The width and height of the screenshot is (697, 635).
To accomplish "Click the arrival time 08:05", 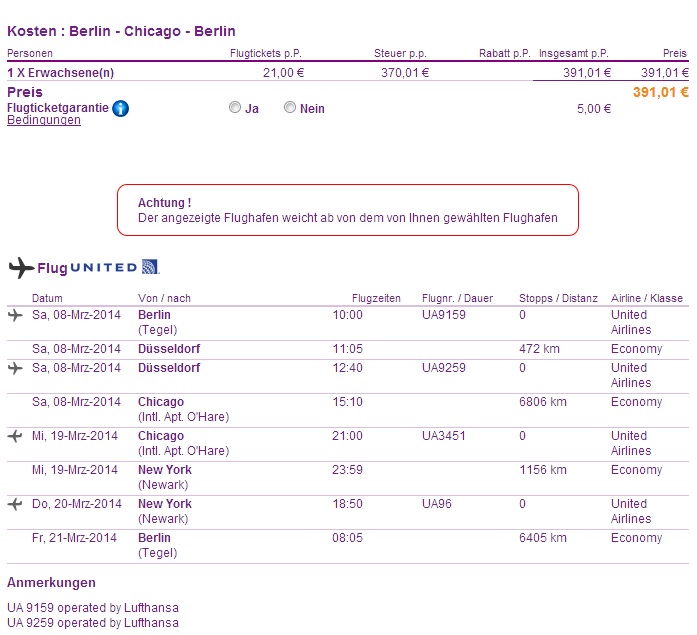I will click(347, 538).
